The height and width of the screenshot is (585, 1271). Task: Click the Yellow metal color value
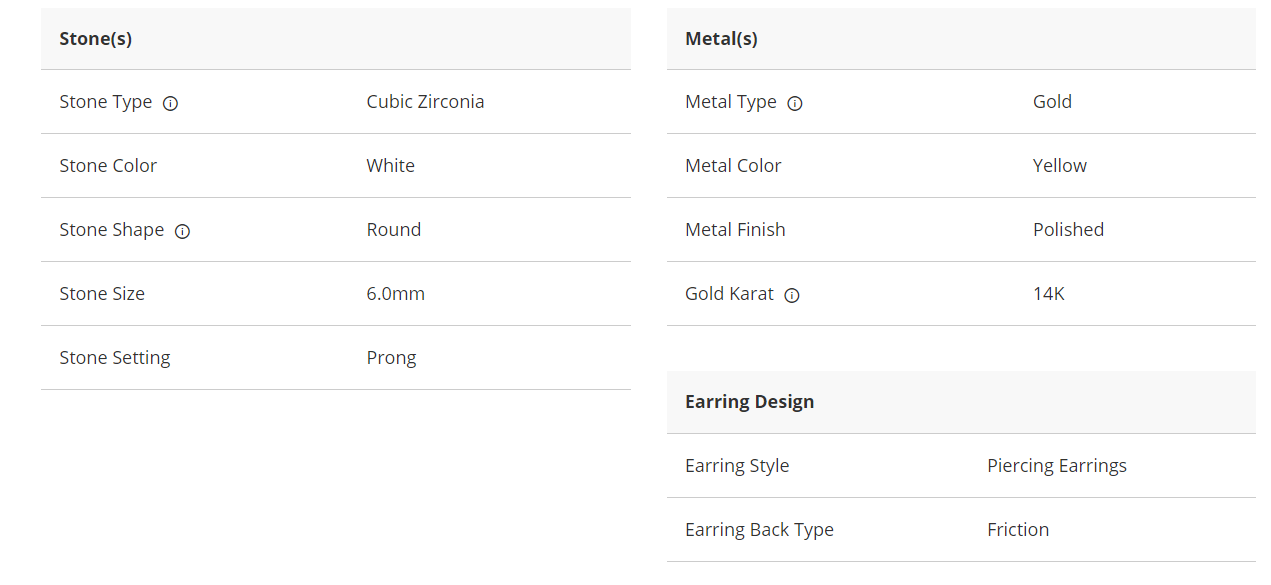(x=1059, y=166)
